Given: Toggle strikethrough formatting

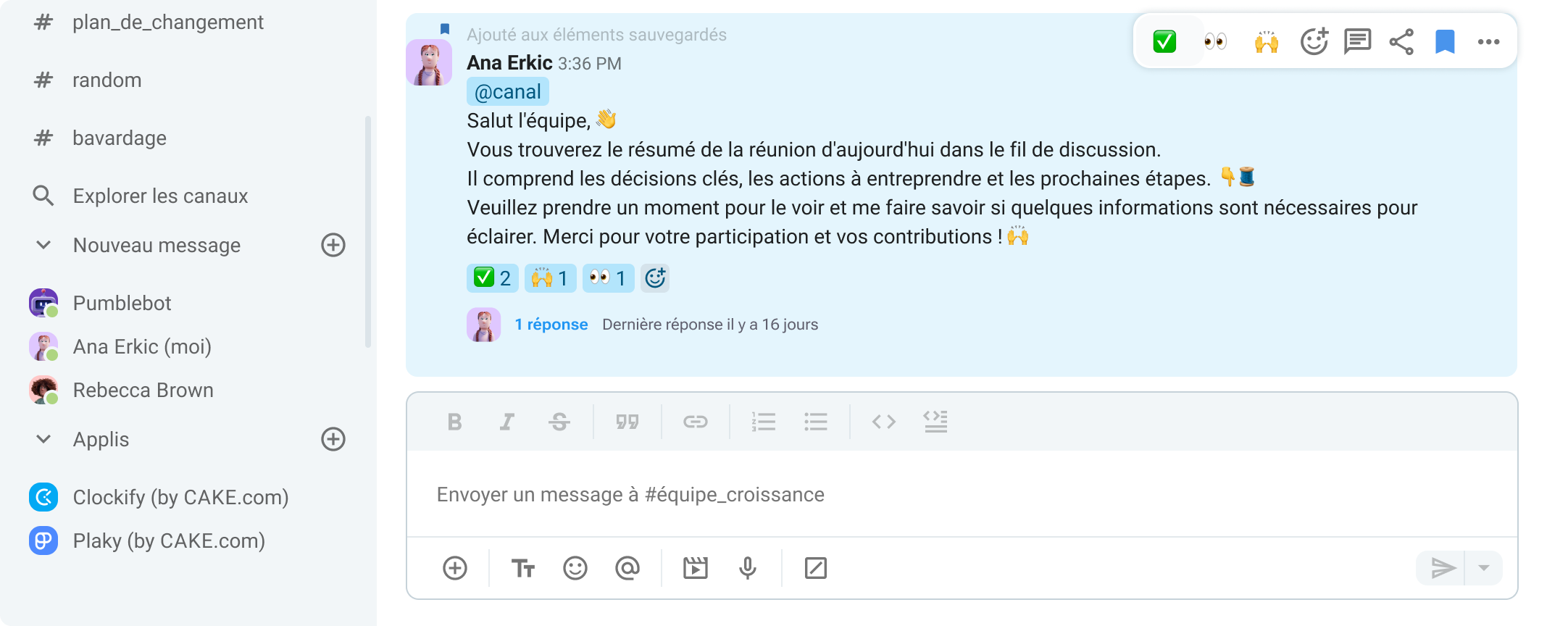Looking at the screenshot, I should tap(560, 422).
